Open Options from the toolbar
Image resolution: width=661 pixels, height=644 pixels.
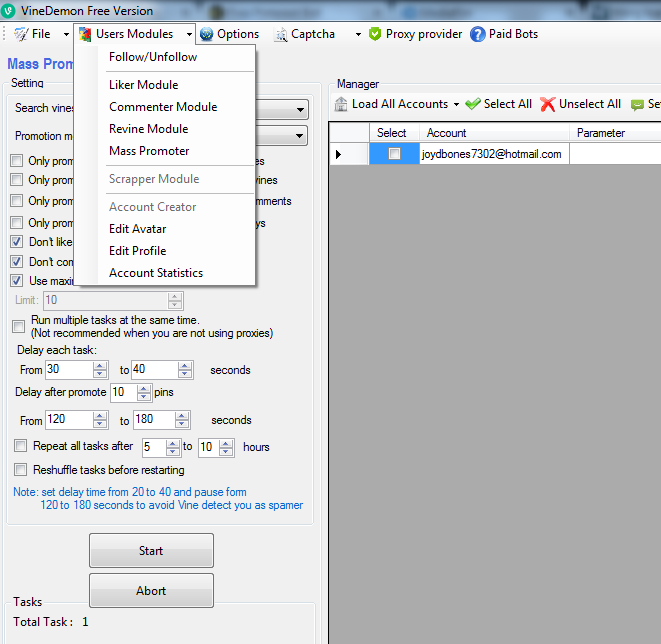230,34
